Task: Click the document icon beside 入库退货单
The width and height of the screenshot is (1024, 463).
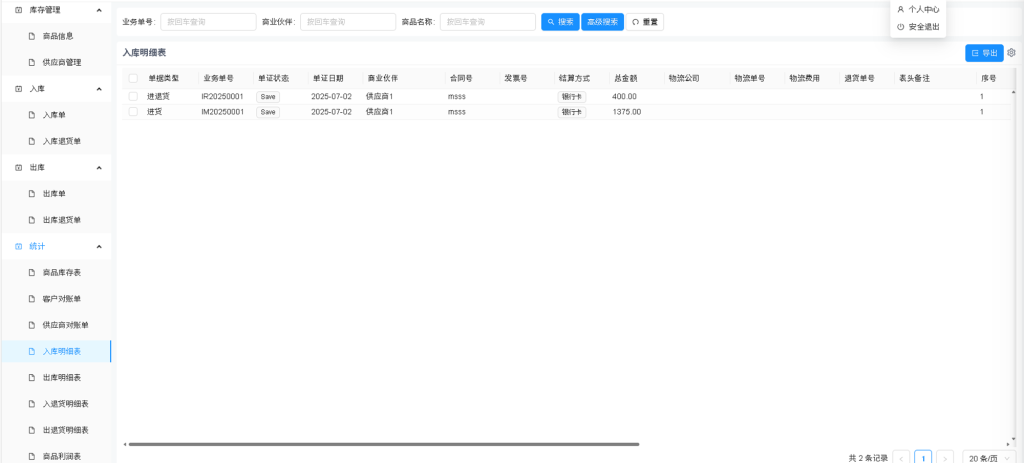Action: 31,141
